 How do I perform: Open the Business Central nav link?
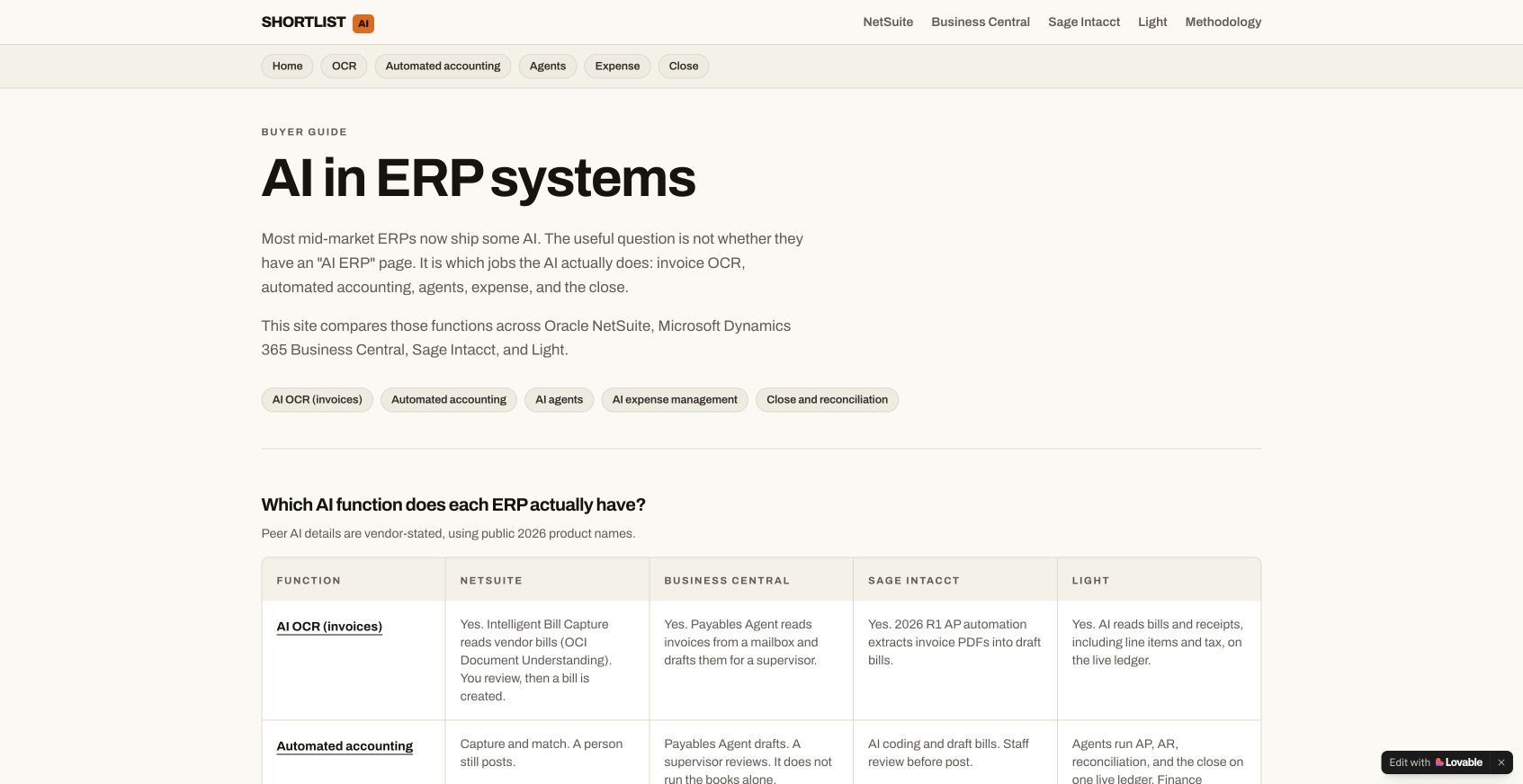(981, 22)
